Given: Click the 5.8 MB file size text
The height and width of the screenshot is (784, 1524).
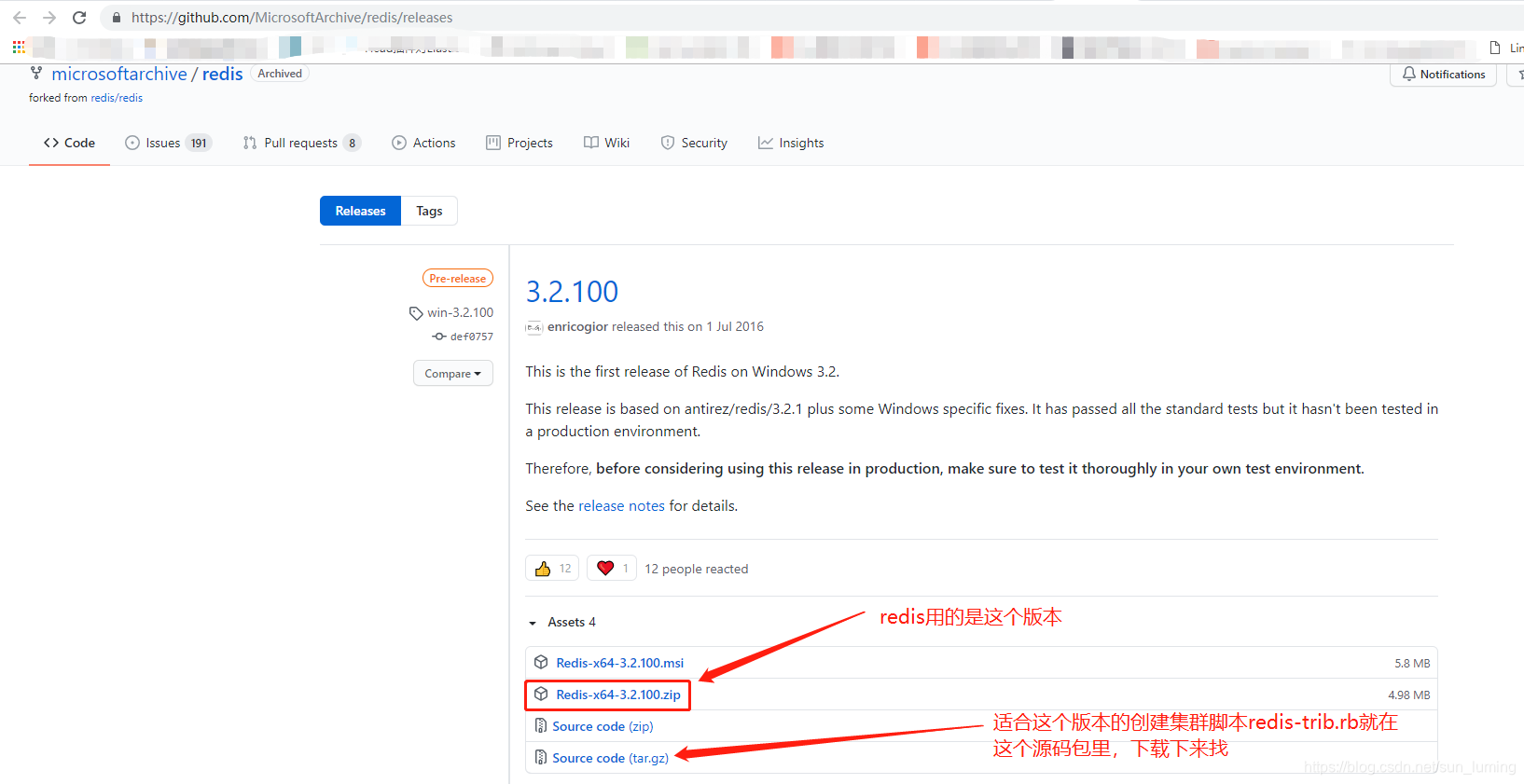Looking at the screenshot, I should coord(1412,663).
